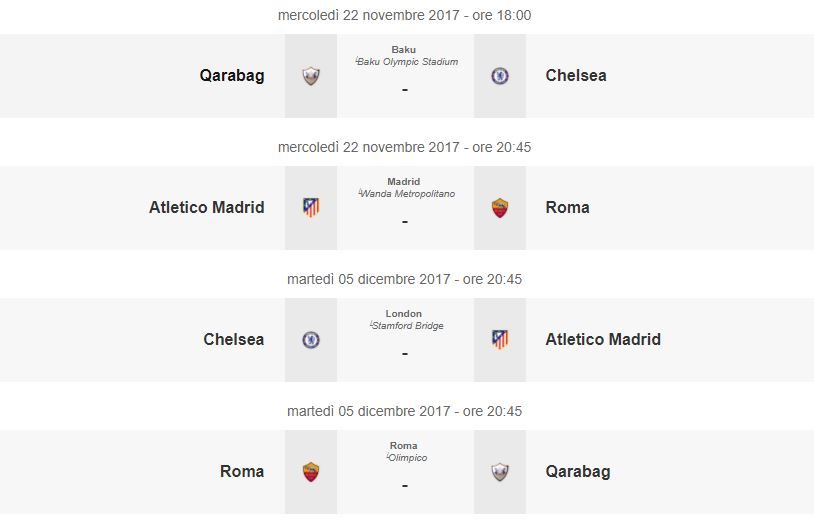Click home team Chelsea on 05 dicembre

(234, 339)
